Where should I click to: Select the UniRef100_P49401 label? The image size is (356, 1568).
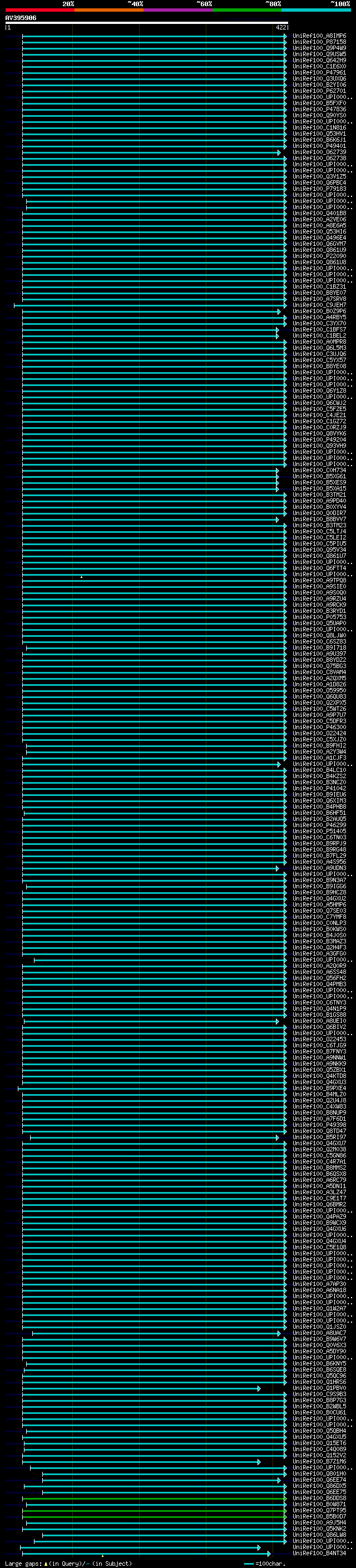click(x=319, y=146)
